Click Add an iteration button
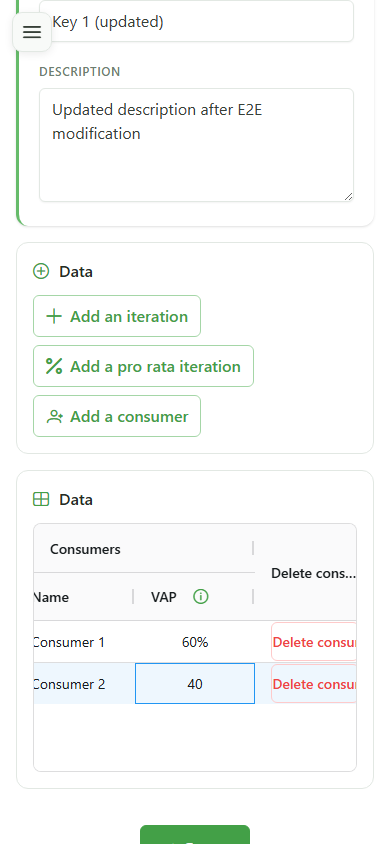The image size is (390, 844). [x=117, y=316]
